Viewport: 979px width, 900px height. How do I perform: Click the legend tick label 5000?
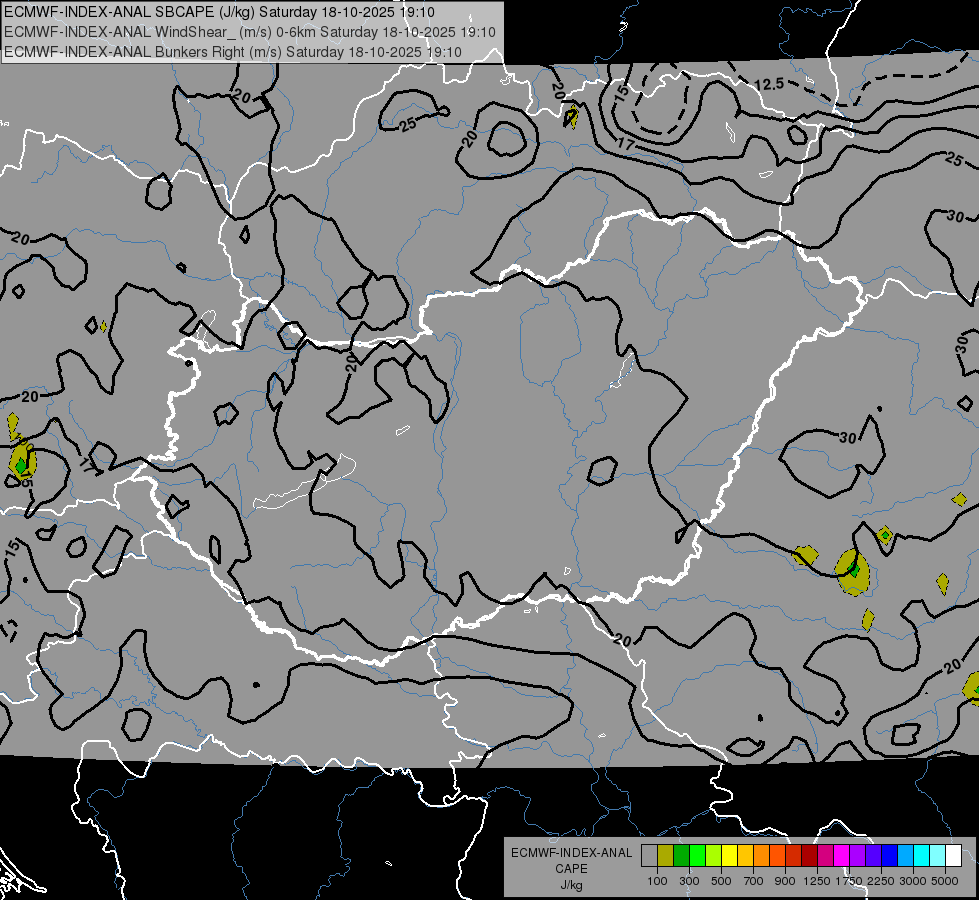945,881
